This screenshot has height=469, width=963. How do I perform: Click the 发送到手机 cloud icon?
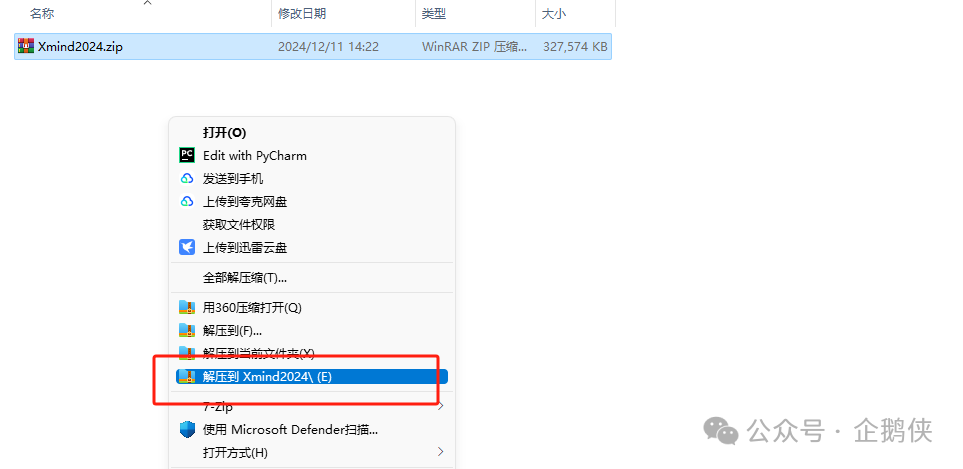[x=186, y=178]
